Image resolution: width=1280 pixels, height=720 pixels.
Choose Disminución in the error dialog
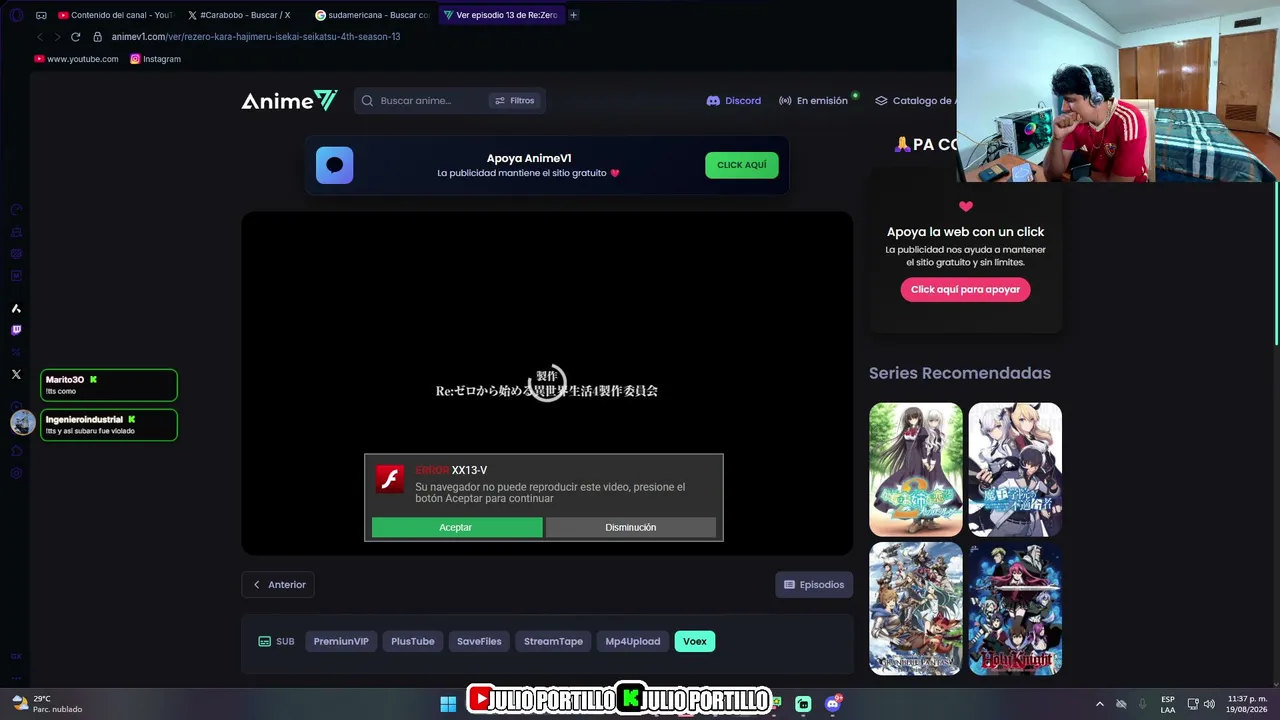[631, 527]
